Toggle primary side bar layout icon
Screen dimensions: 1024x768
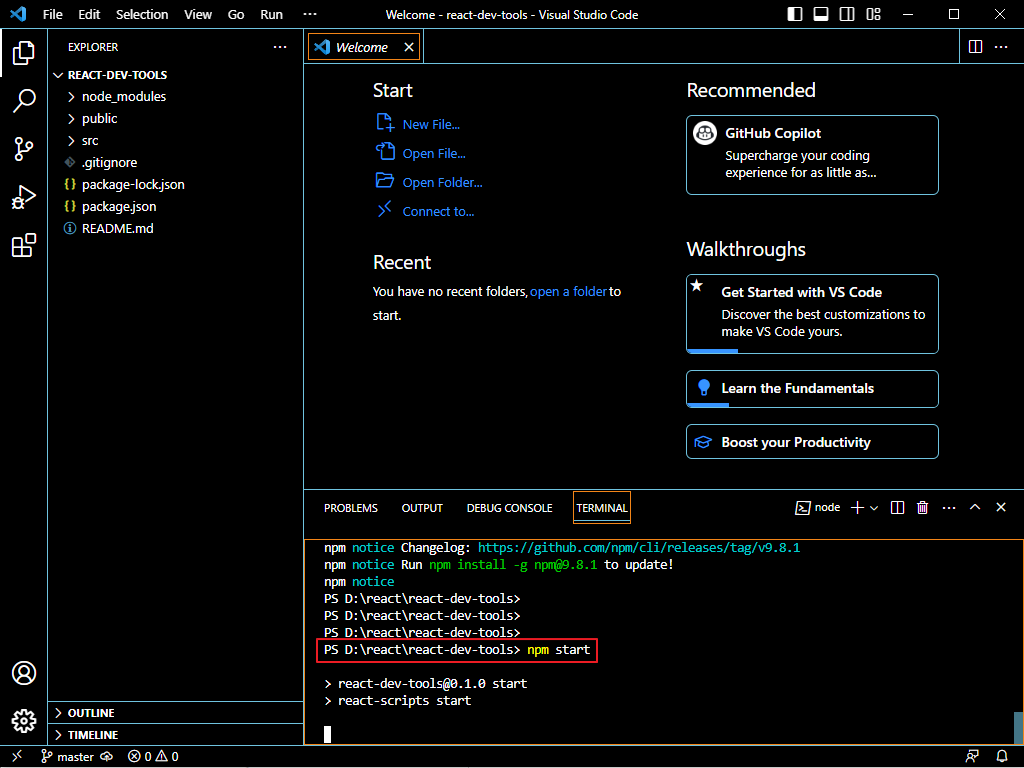pos(795,14)
